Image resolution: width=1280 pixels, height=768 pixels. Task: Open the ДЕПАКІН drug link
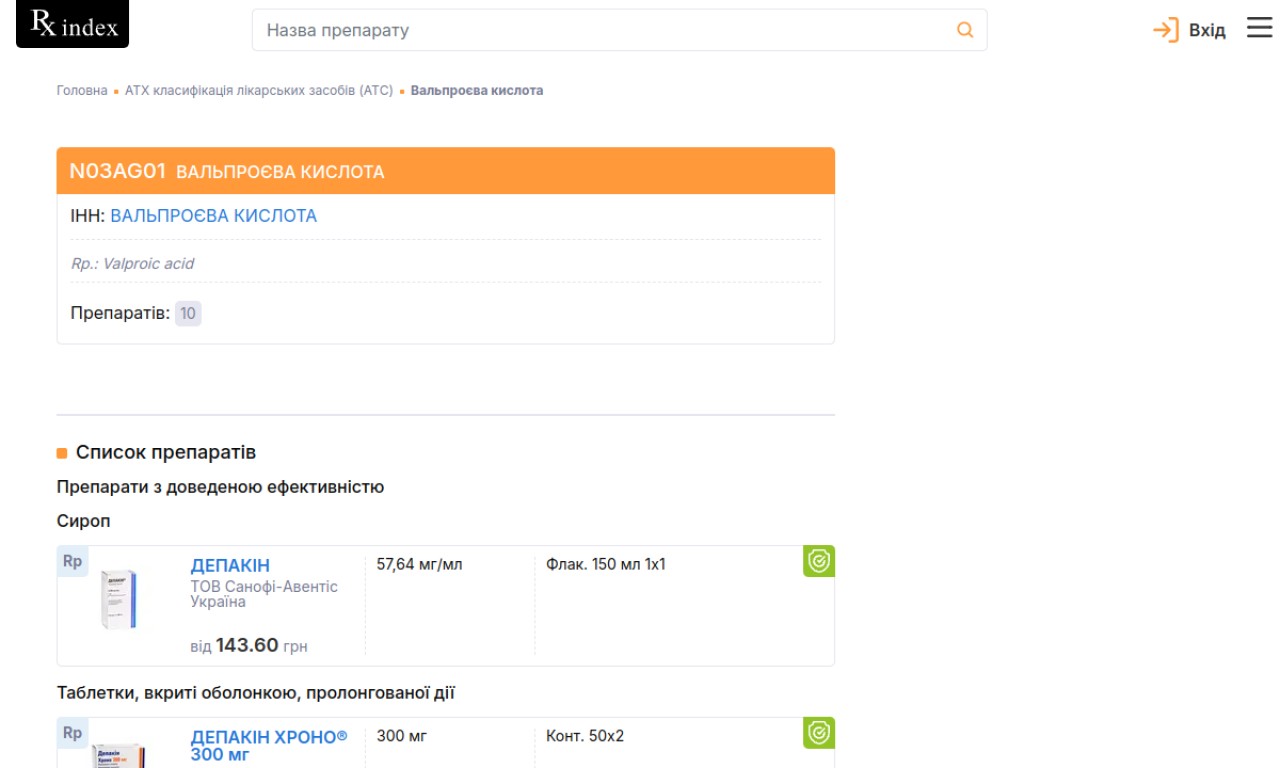click(230, 566)
